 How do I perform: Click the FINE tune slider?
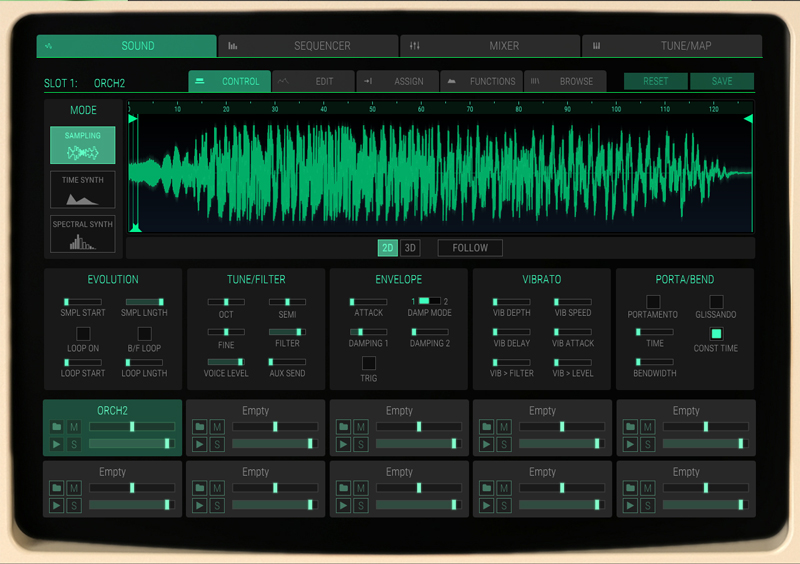[226, 332]
